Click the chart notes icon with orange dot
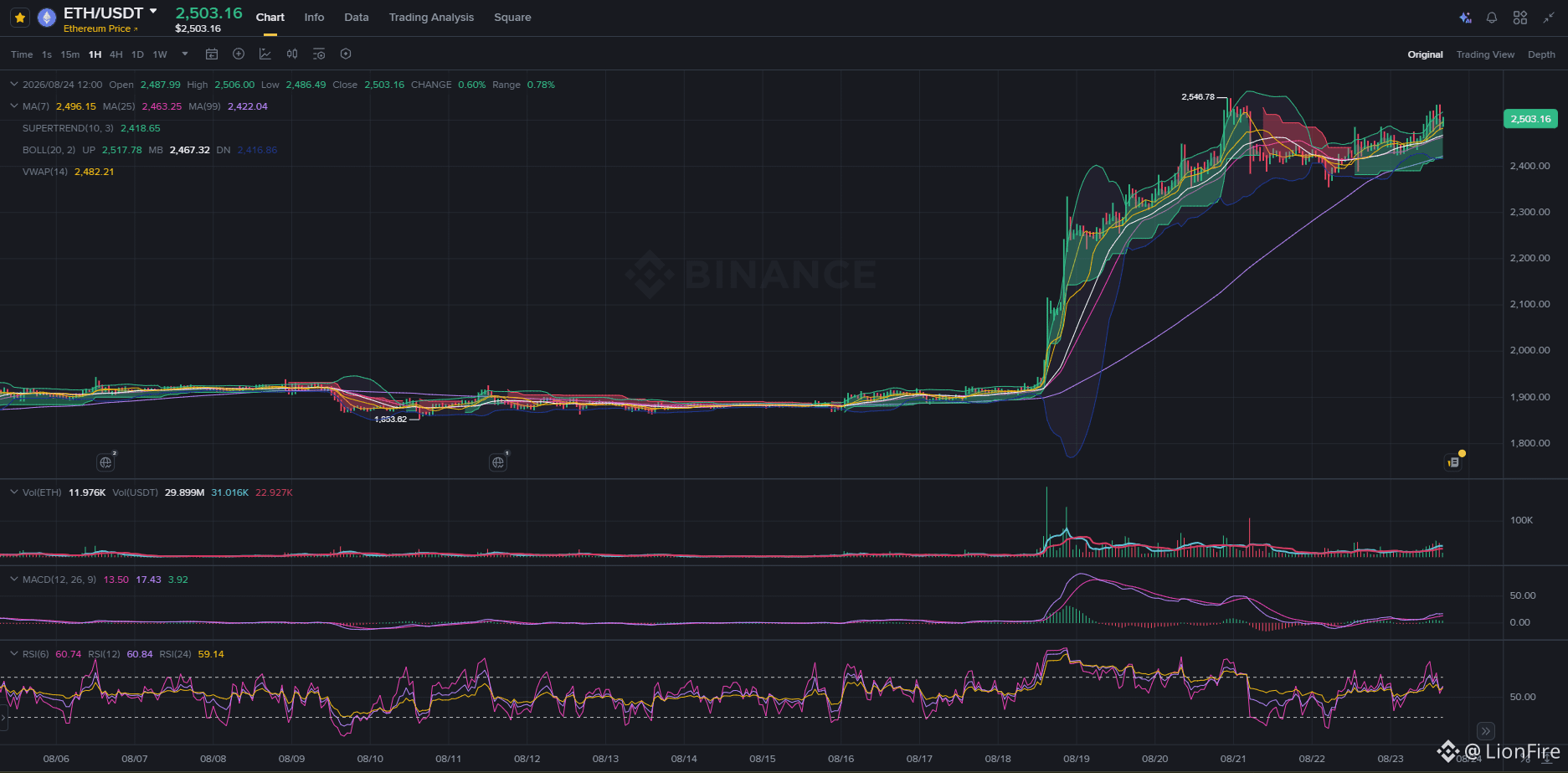 click(x=1453, y=461)
